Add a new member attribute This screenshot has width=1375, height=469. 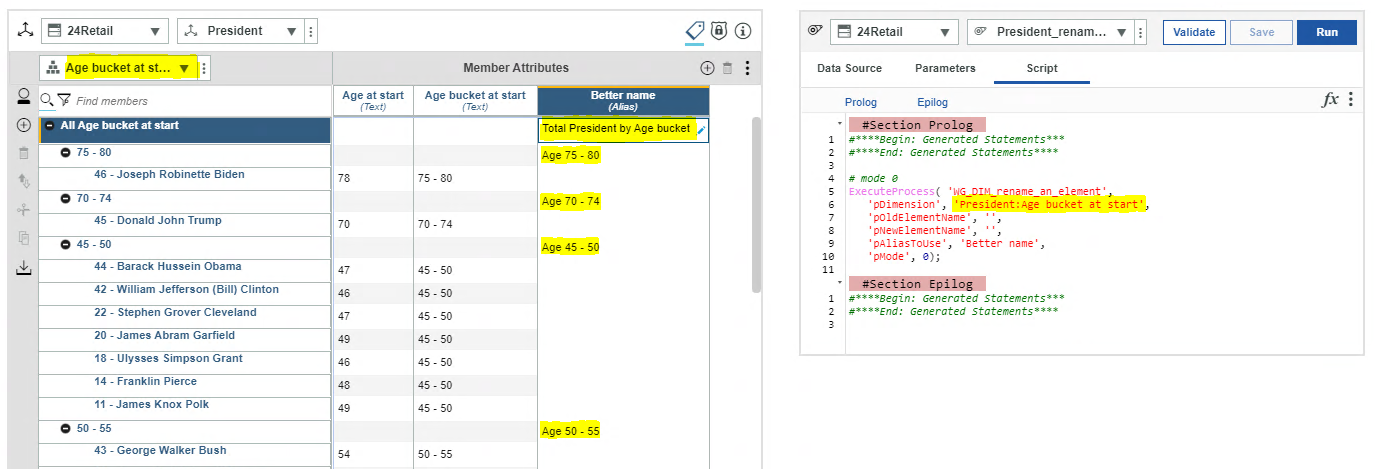[x=707, y=68]
